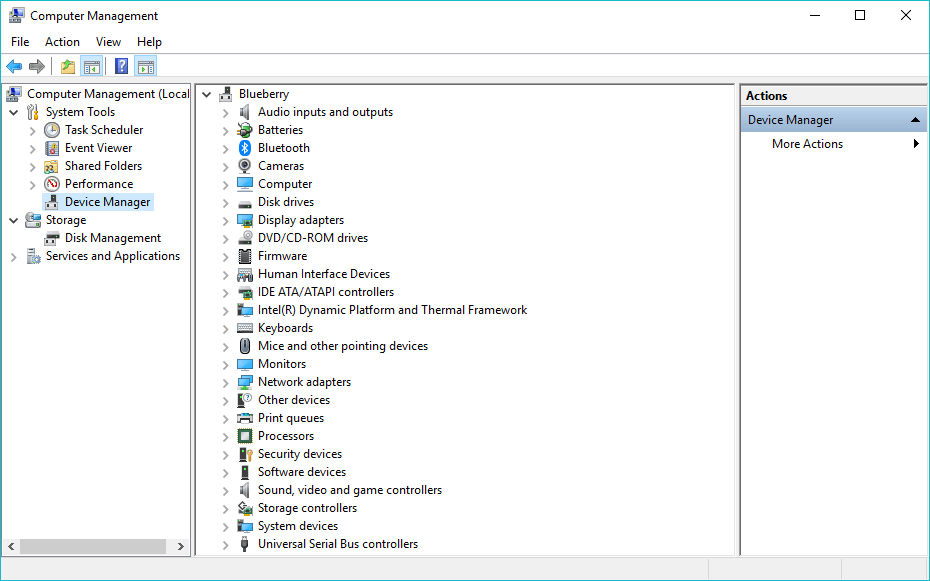Image resolution: width=930 pixels, height=581 pixels.
Task: Expand the Network adapters category
Action: (226, 382)
